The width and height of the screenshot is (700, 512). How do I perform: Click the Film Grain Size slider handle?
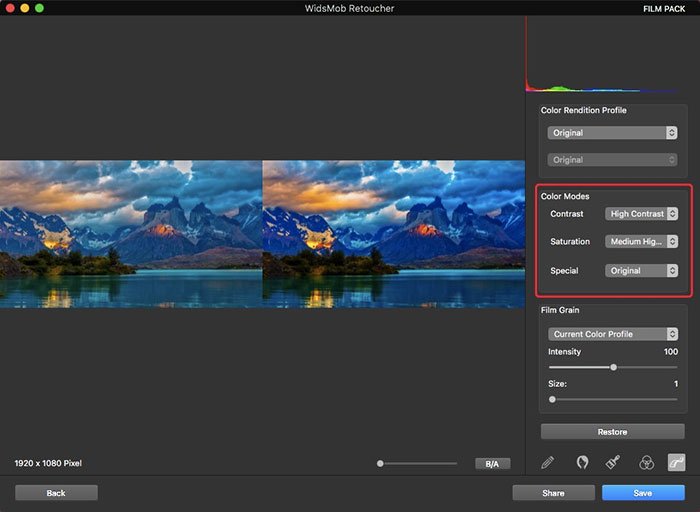pyautogui.click(x=552, y=400)
